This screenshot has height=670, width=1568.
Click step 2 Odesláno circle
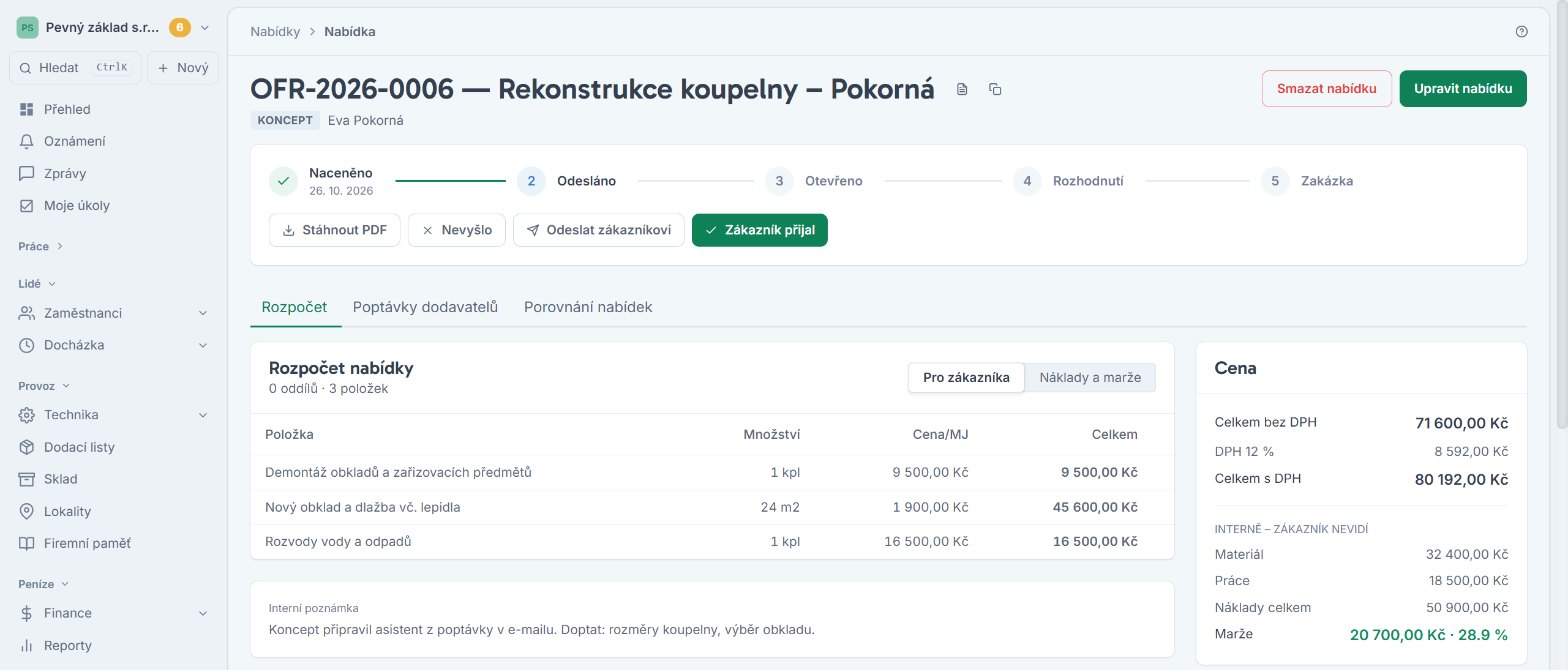click(532, 181)
